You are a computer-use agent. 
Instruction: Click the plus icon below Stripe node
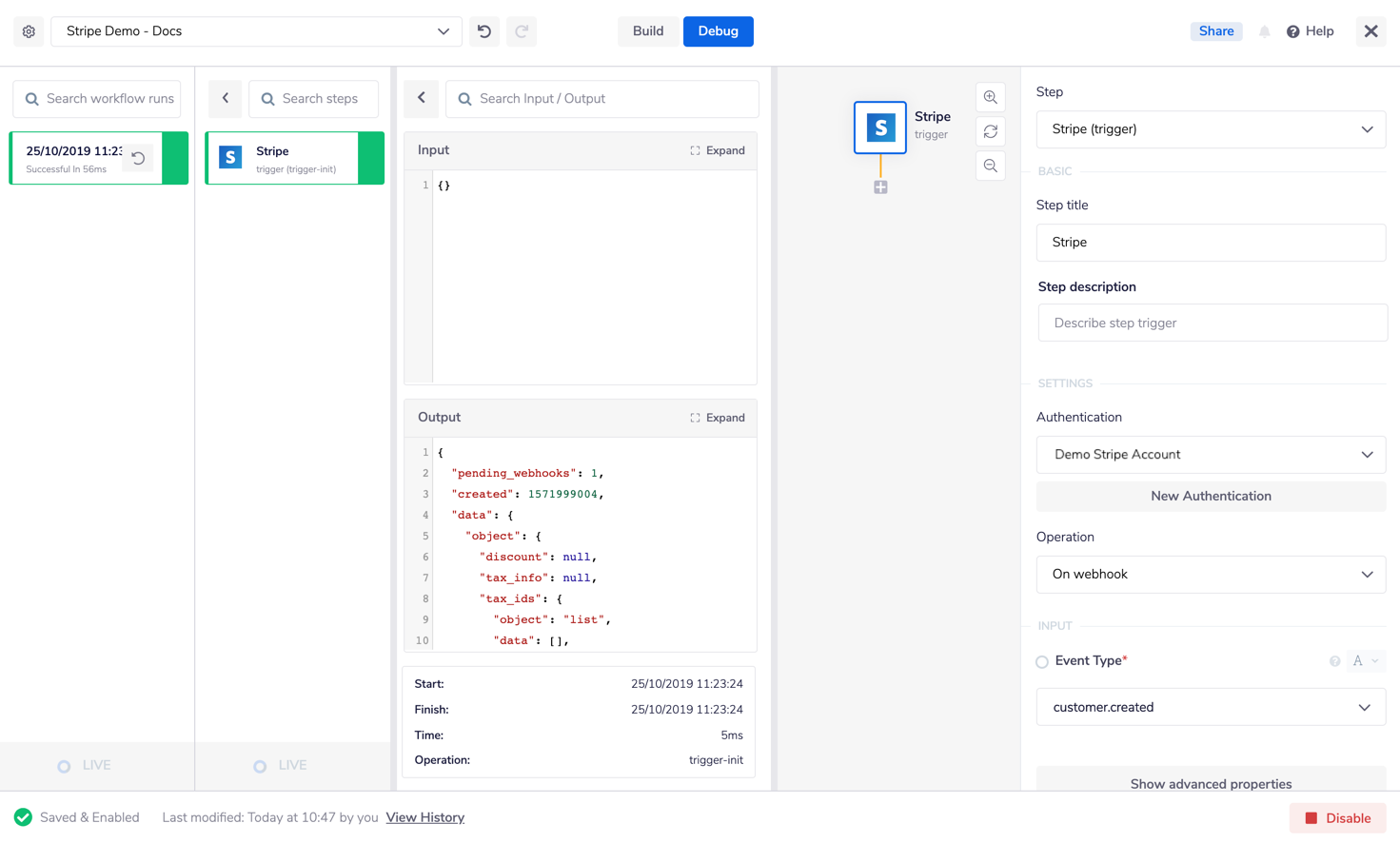[880, 187]
